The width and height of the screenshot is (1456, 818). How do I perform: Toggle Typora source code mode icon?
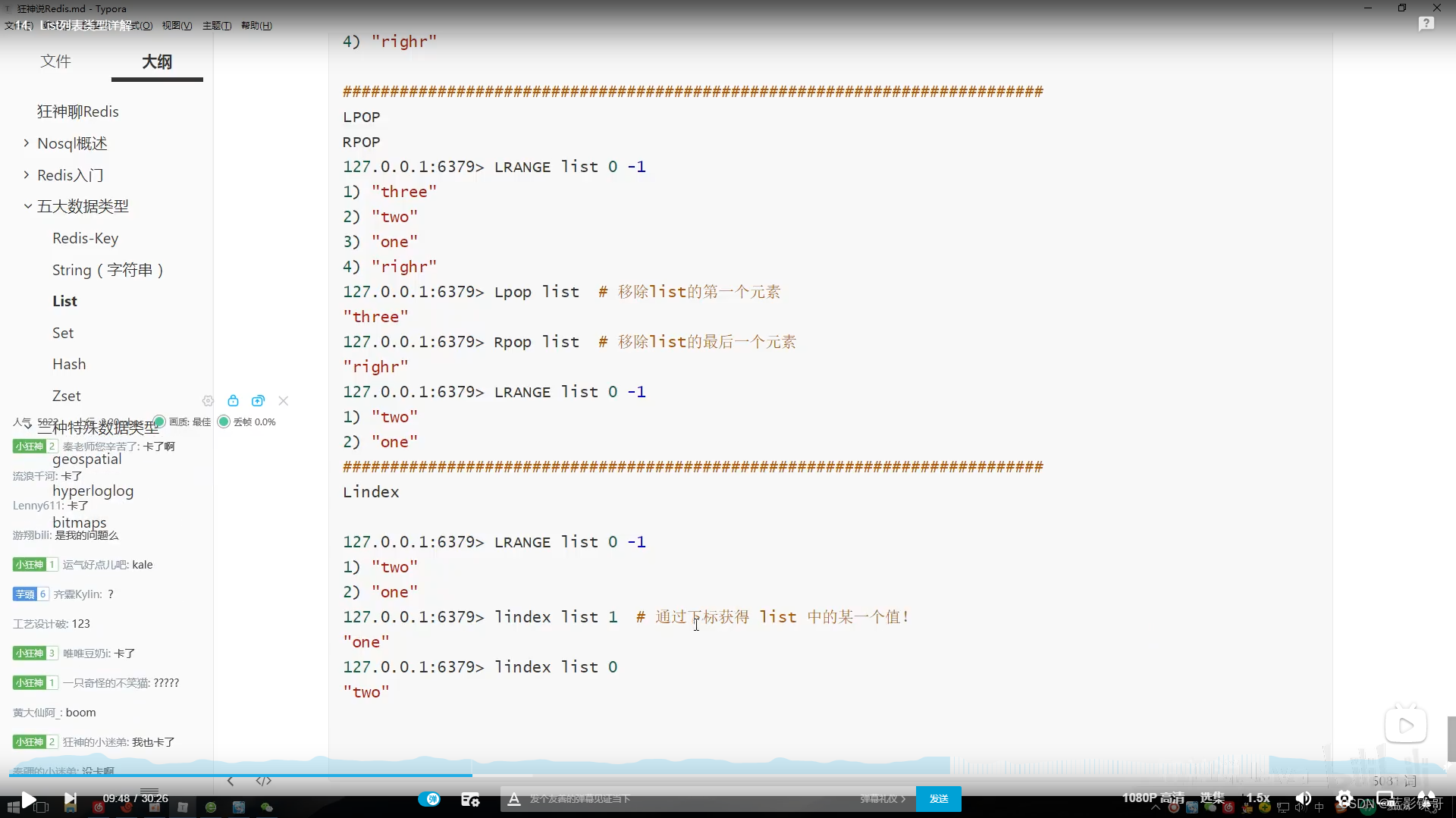click(x=263, y=782)
